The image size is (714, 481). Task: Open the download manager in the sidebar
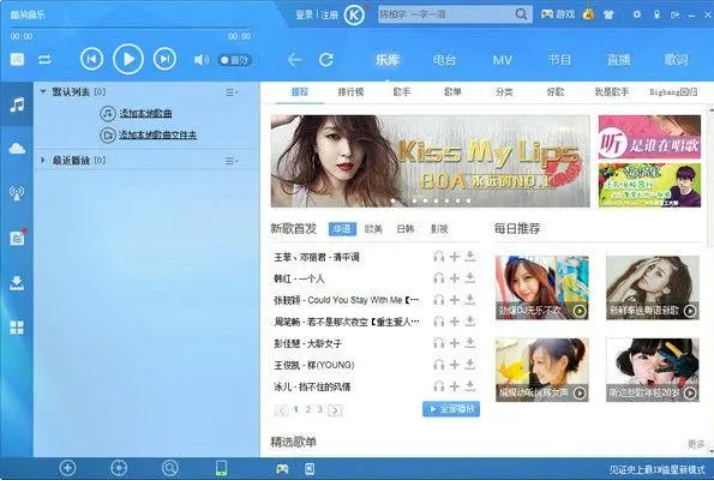pyautogui.click(x=16, y=283)
